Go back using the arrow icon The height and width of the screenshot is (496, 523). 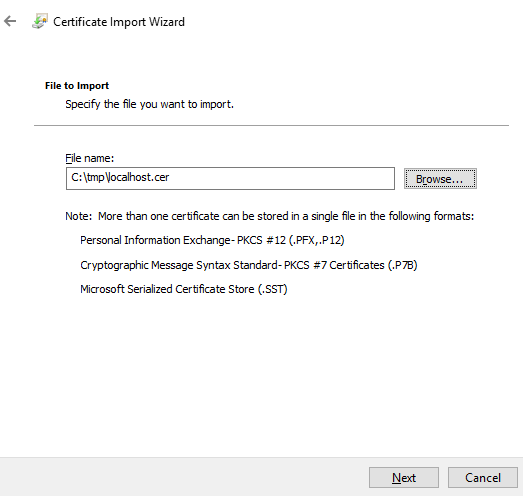10,21
